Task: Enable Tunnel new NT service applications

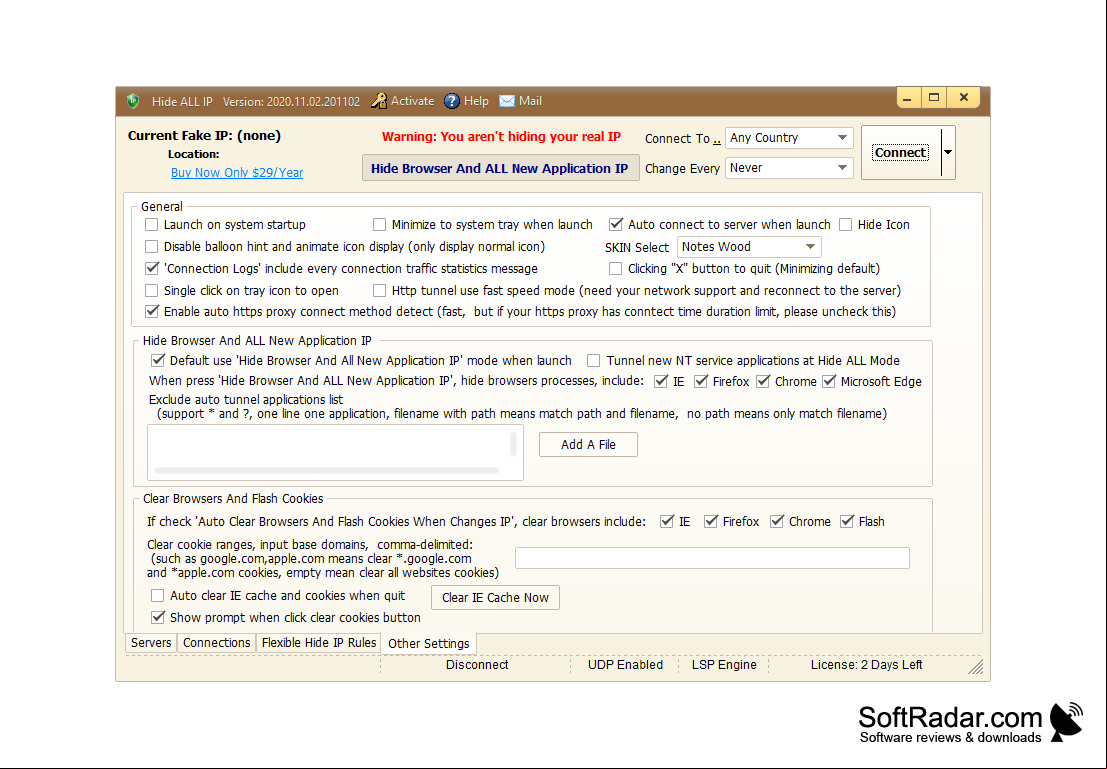Action: pyautogui.click(x=594, y=361)
